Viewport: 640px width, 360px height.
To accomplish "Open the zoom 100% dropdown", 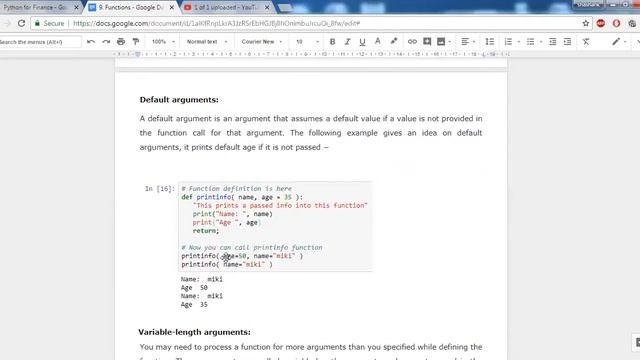I will coord(163,42).
